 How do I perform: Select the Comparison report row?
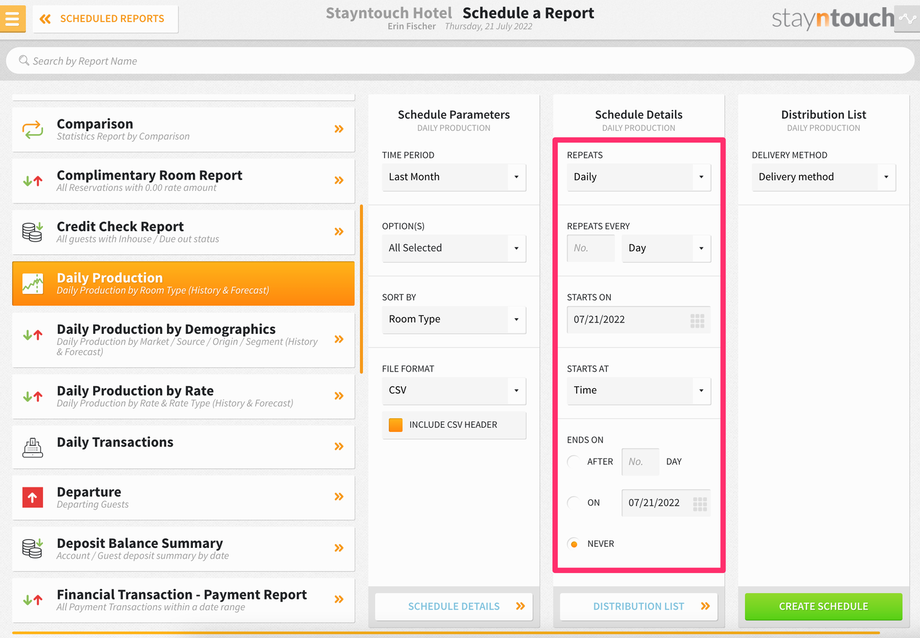pyautogui.click(x=183, y=129)
